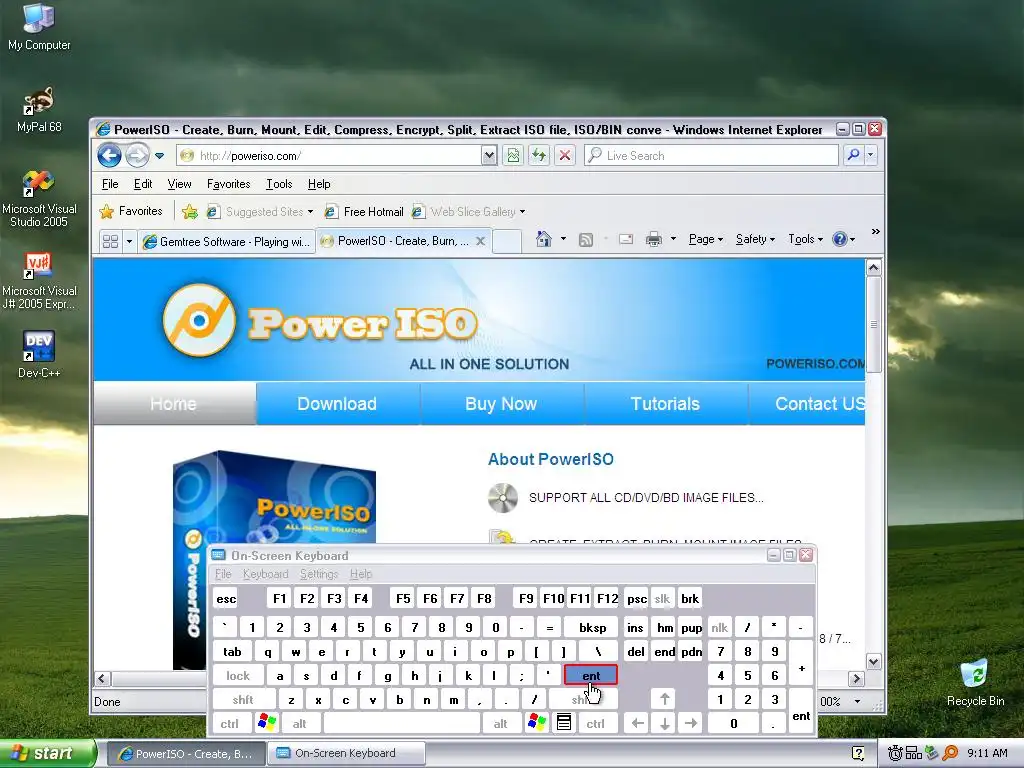The image size is (1024, 768).
Task: Expand Web Slice Gallery dropdown
Action: [522, 212]
